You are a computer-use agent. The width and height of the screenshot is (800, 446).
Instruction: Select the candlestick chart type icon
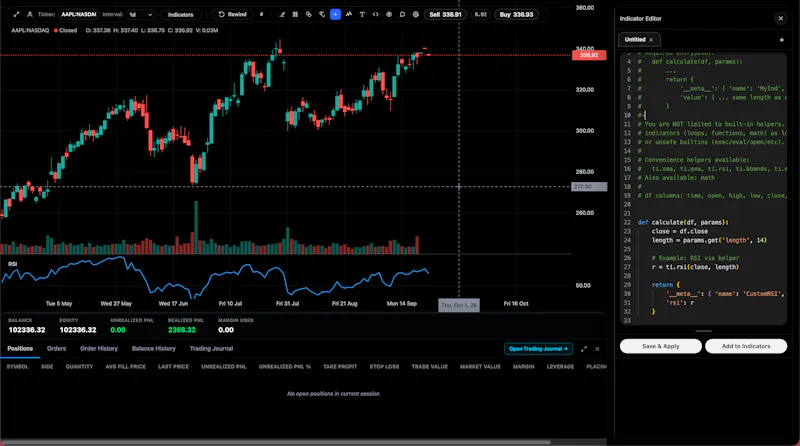(295, 14)
